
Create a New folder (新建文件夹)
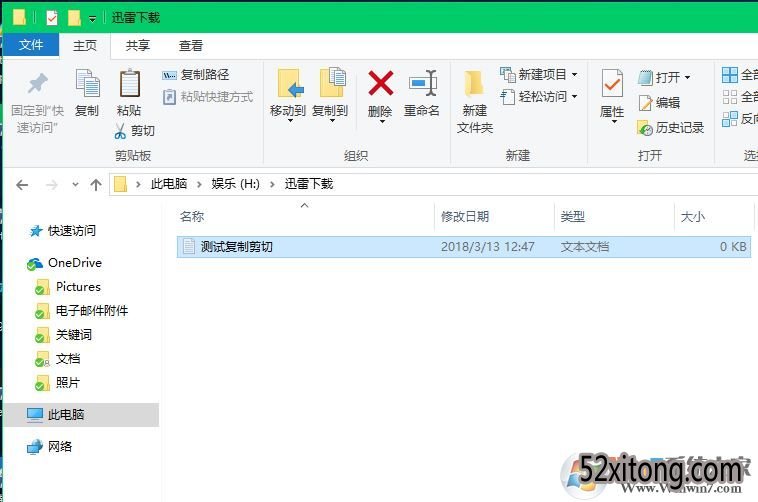tap(475, 102)
